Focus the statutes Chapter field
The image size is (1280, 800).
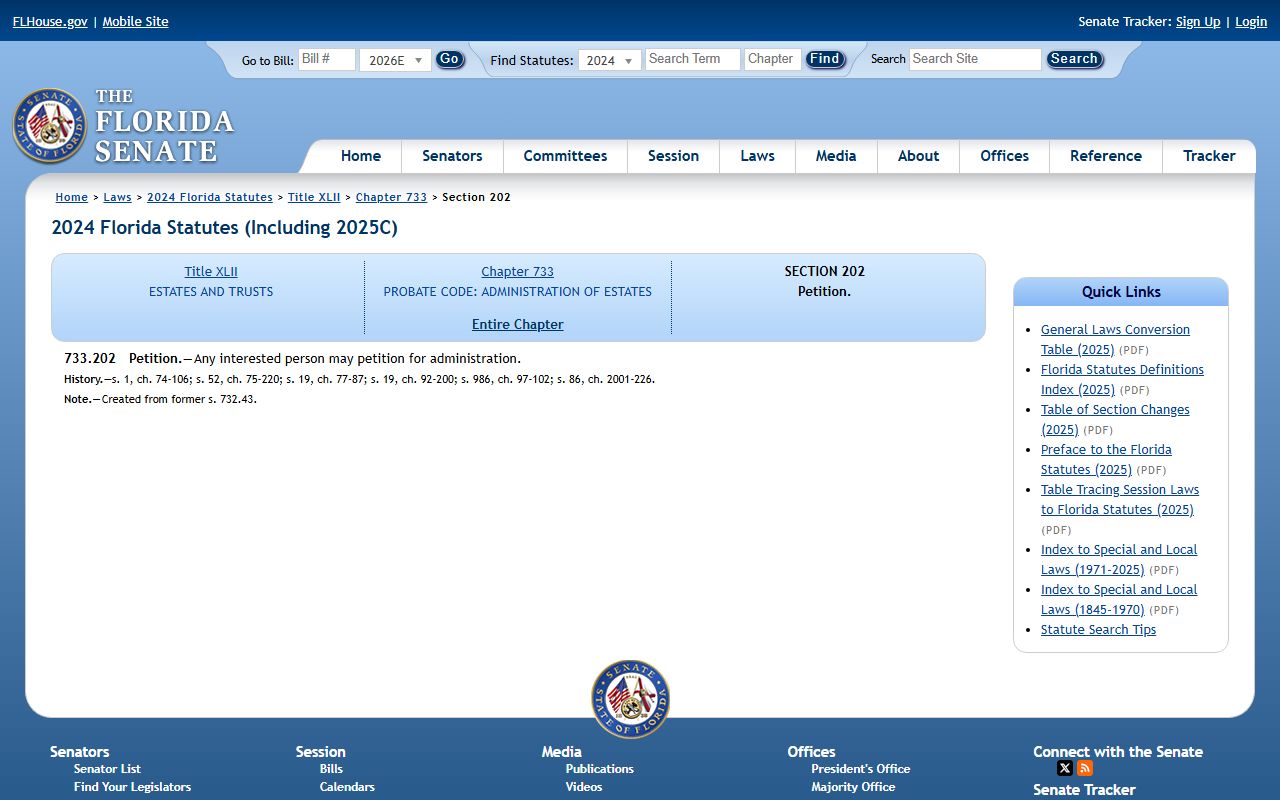click(x=773, y=59)
